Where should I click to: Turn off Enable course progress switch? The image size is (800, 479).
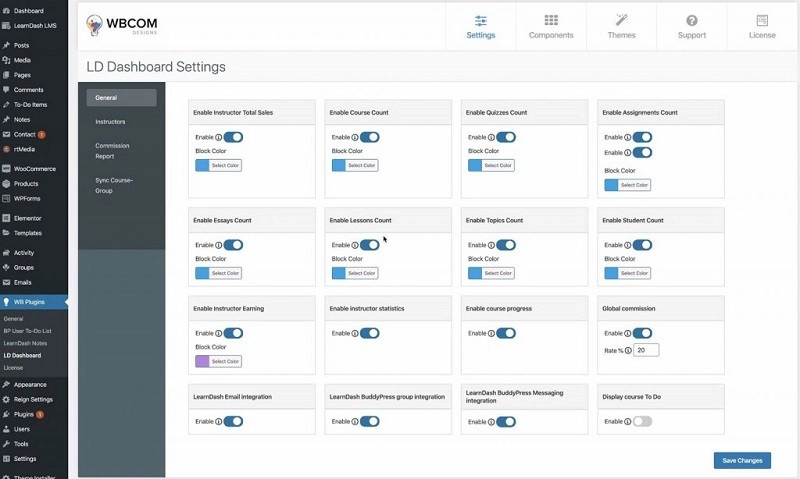505,333
